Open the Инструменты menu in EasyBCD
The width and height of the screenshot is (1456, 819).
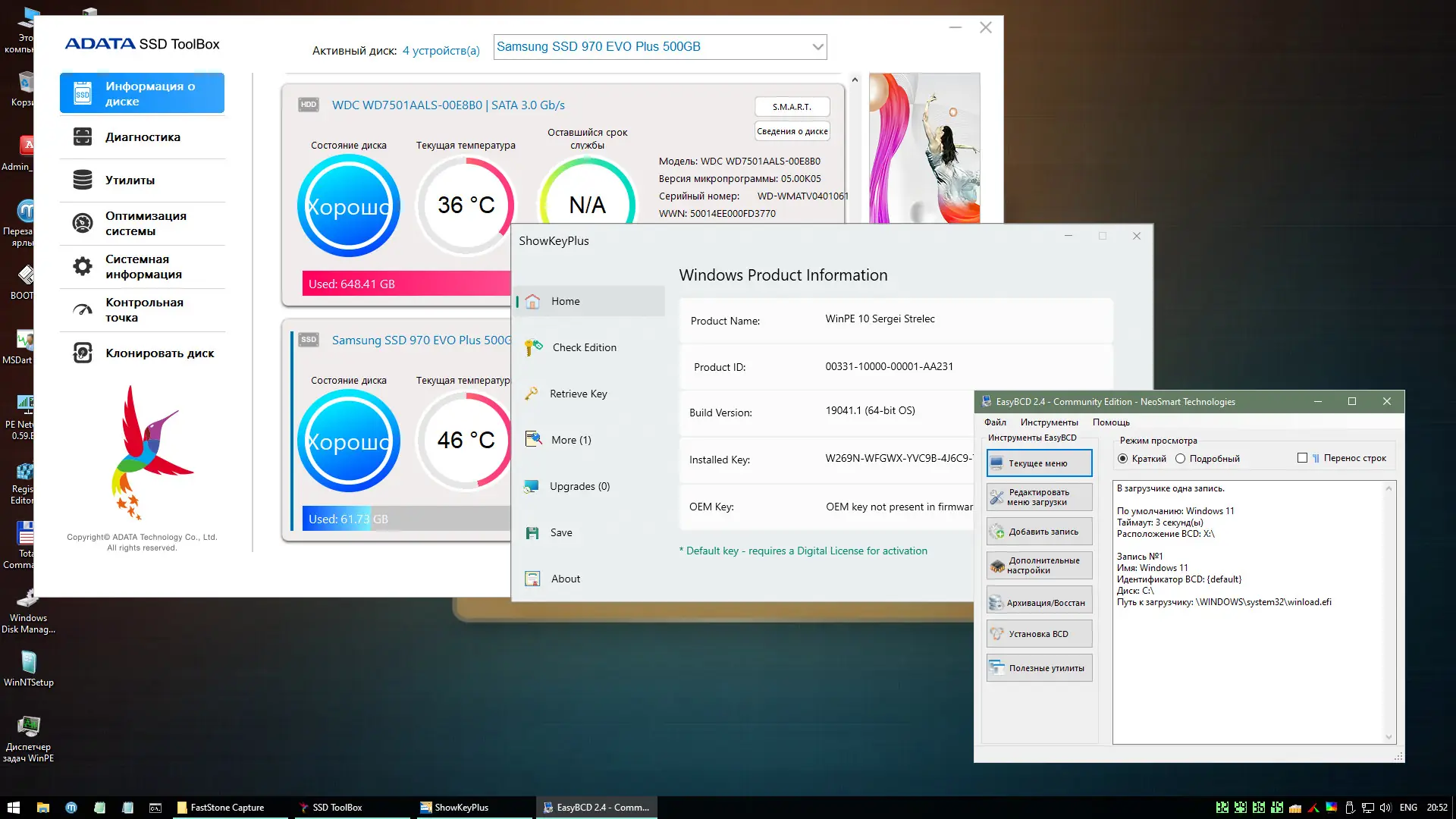pos(1049,422)
